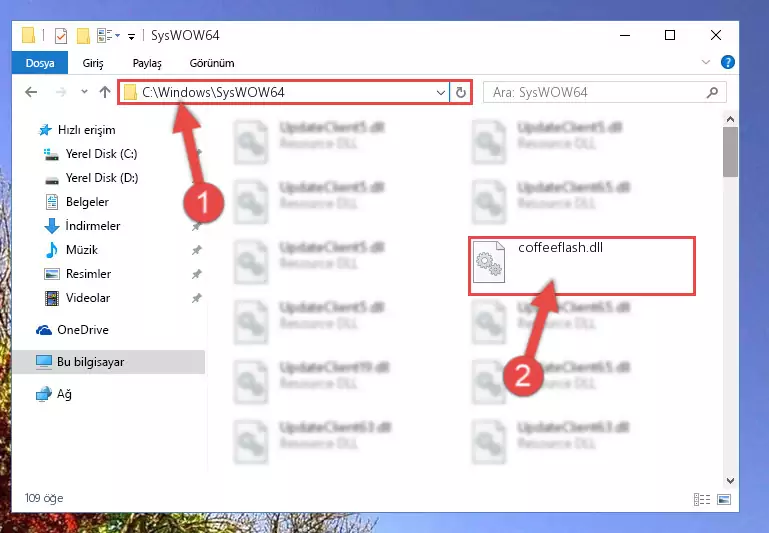Image resolution: width=769 pixels, height=533 pixels.
Task: Click the file list scroll up arrow
Action: [x=730, y=119]
